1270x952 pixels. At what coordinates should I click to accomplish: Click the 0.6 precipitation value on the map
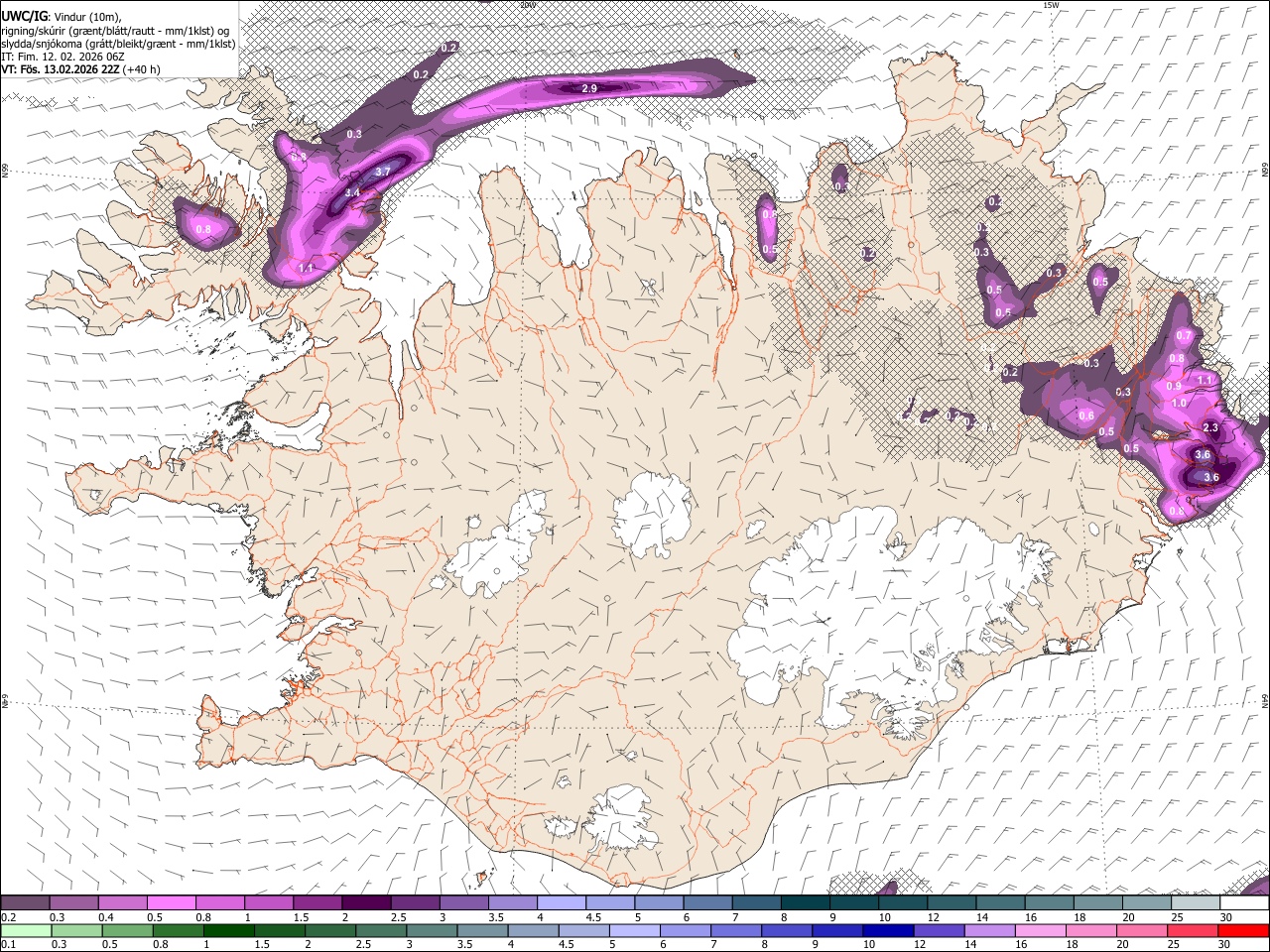[x=1086, y=416]
